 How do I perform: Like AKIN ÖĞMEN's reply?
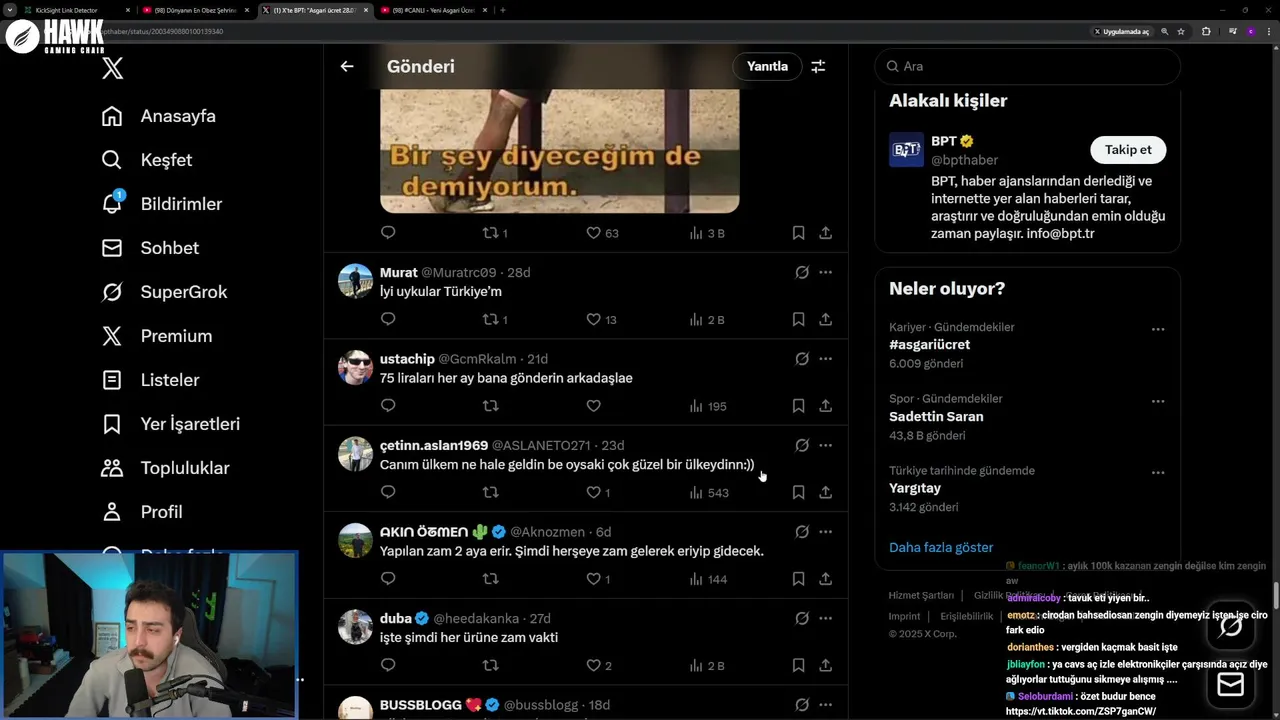point(593,579)
